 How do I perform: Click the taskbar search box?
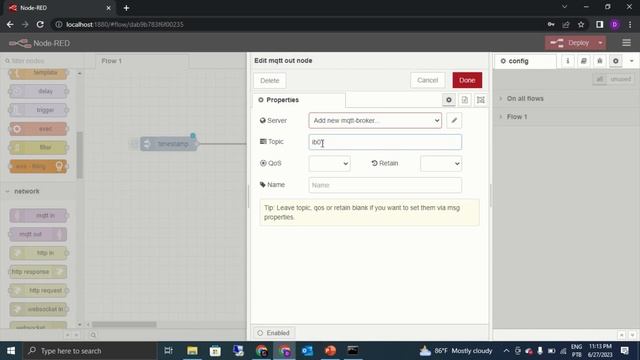point(90,351)
